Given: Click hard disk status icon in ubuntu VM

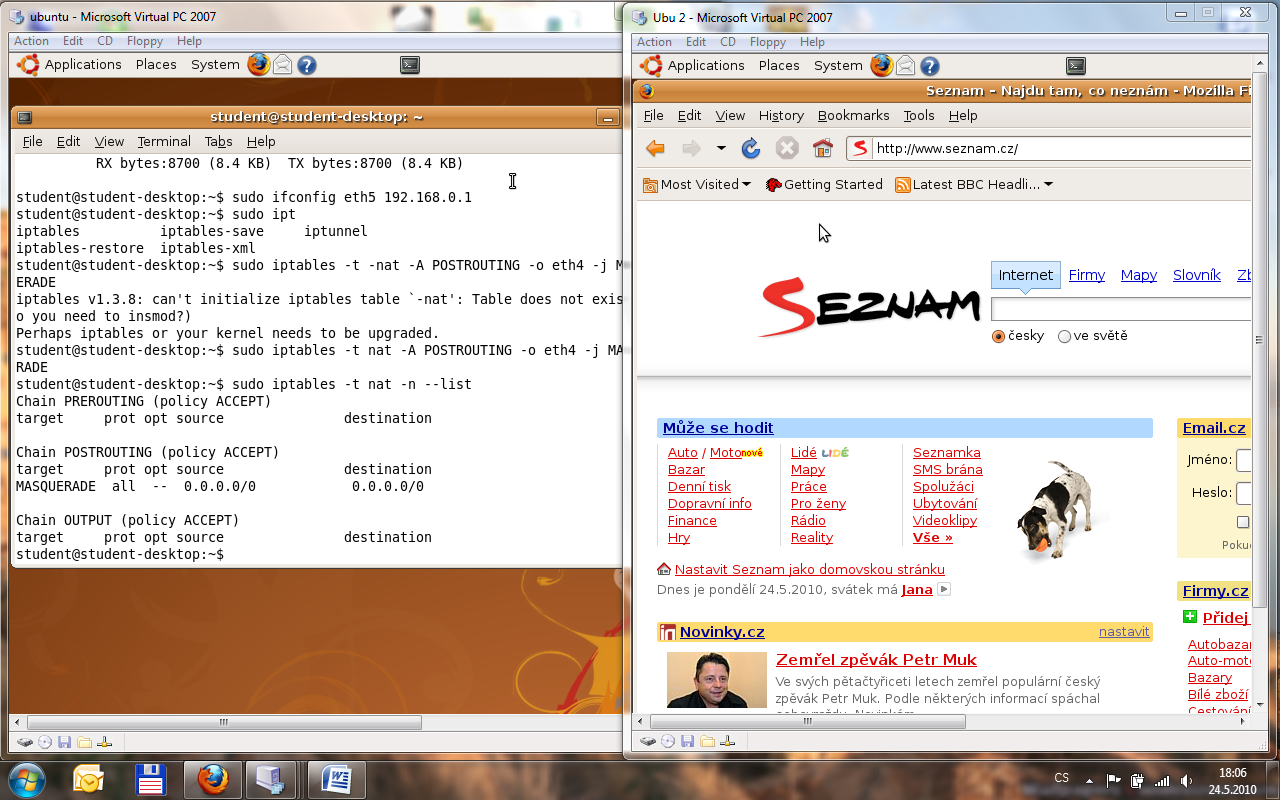Looking at the screenshot, I should (24, 742).
